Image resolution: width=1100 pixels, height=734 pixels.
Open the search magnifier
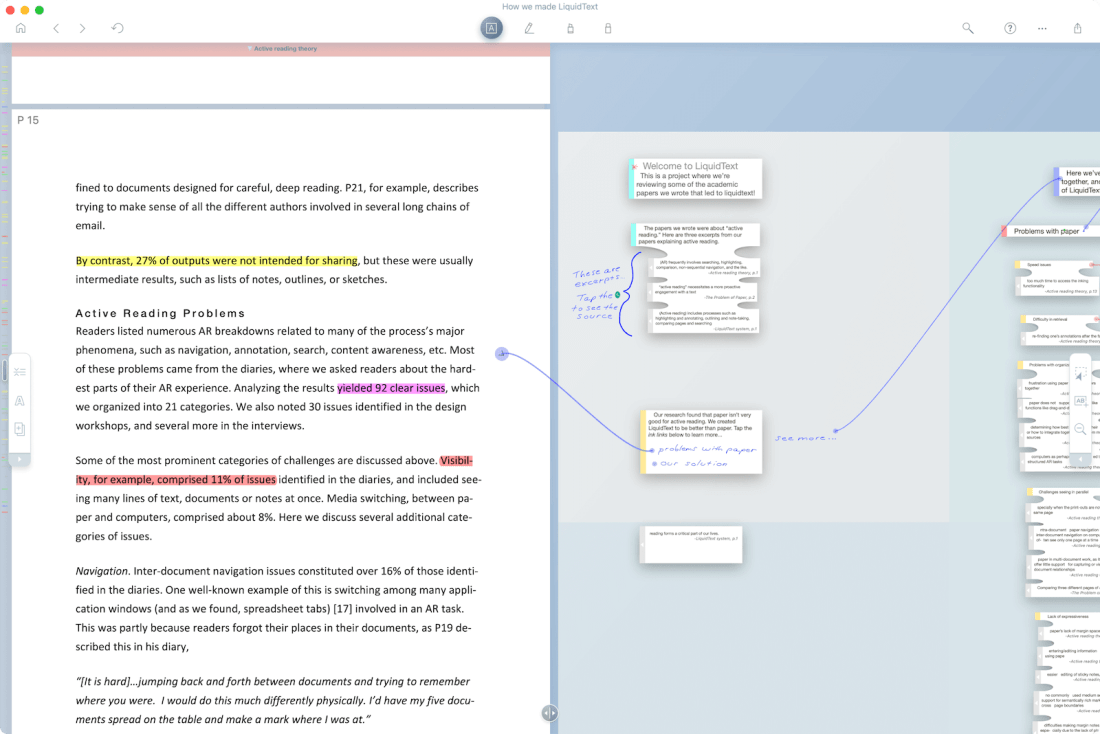[967, 28]
